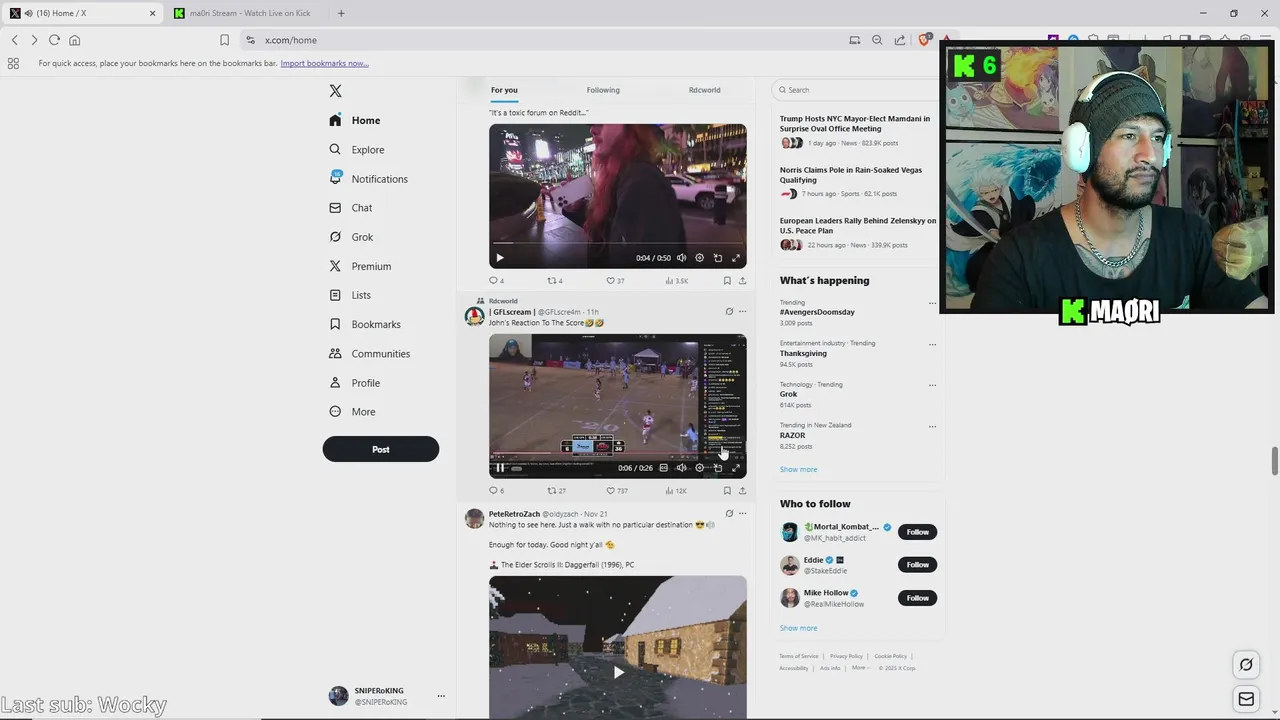The height and width of the screenshot is (720, 1280).
Task: Click into the X Search field
Action: [x=855, y=90]
